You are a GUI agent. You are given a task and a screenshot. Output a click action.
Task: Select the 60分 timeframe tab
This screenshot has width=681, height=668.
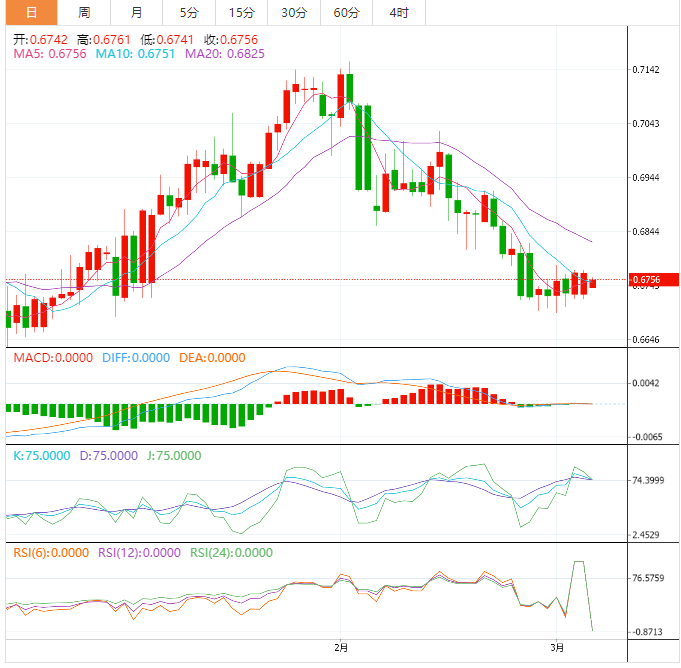pos(346,12)
